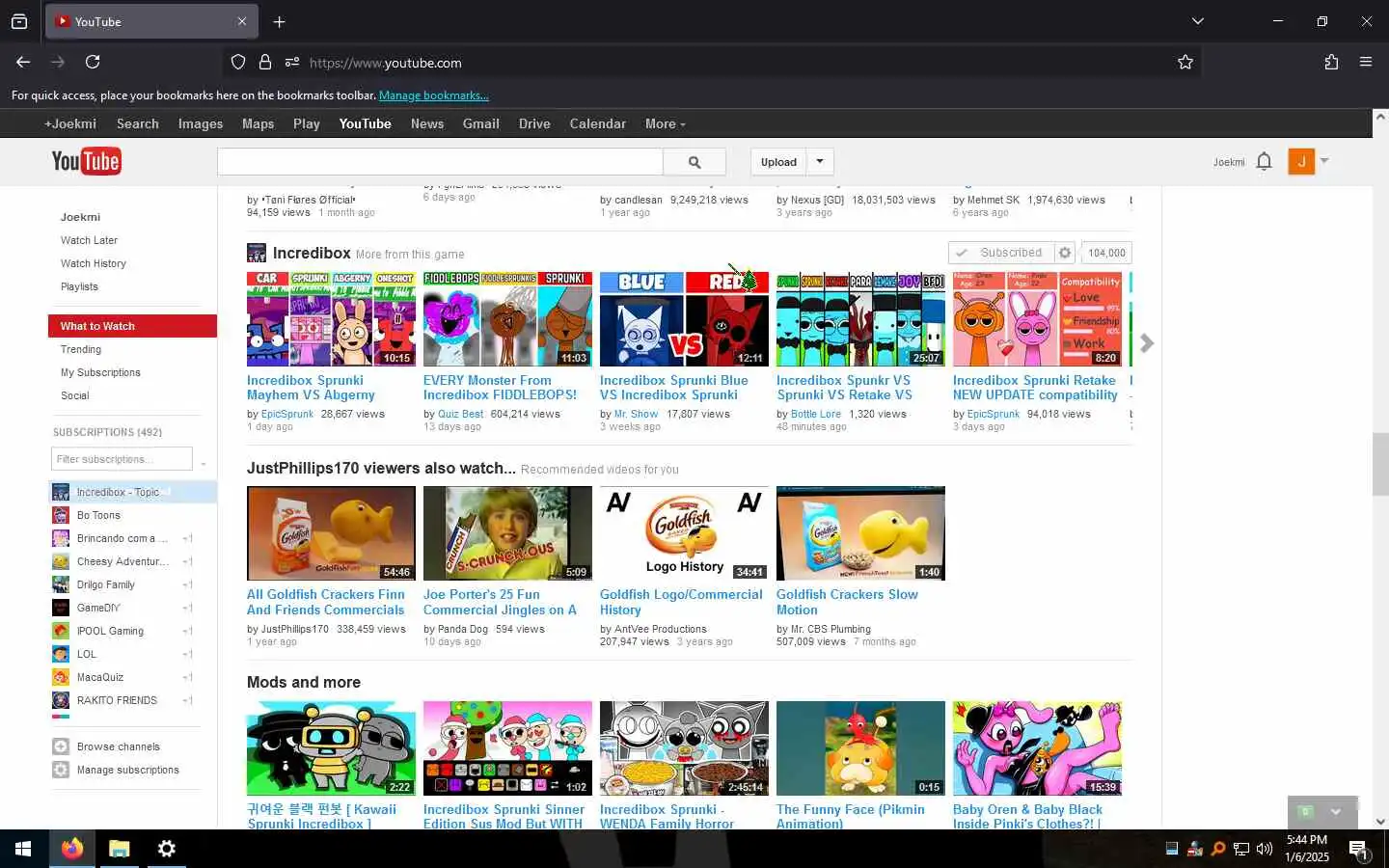Open Joe Porter's 25 Fun Commercial Jingles thumbnail
Screen dimensions: 1389x868
[507, 533]
